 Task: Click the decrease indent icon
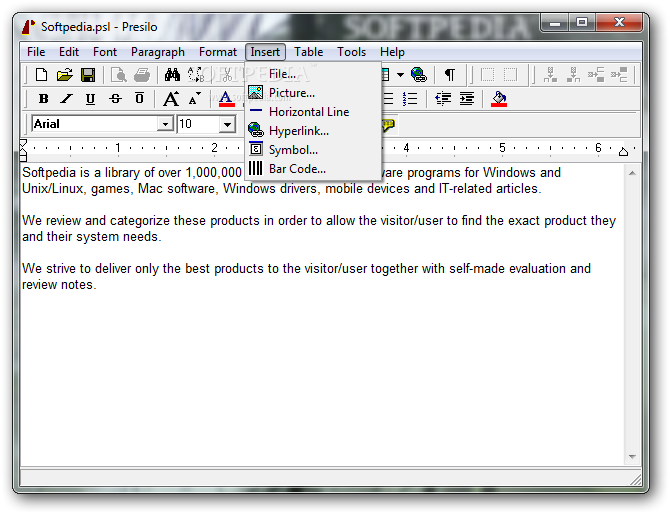(443, 99)
